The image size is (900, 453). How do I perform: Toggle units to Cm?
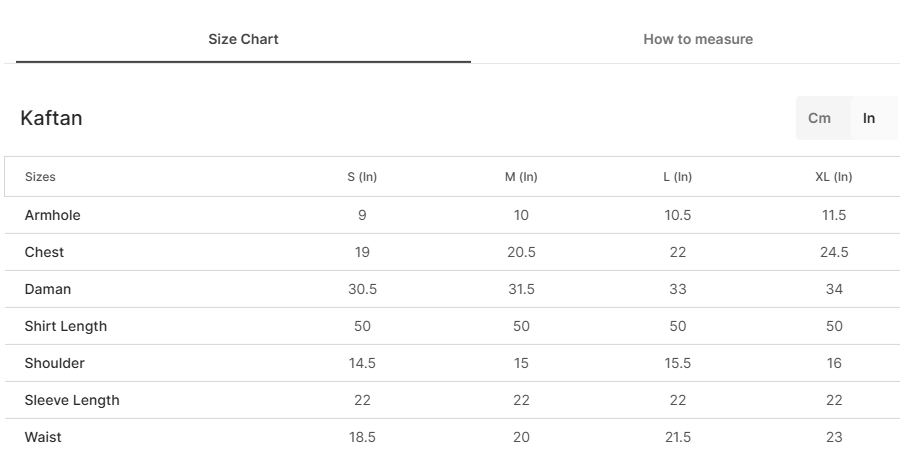click(819, 118)
